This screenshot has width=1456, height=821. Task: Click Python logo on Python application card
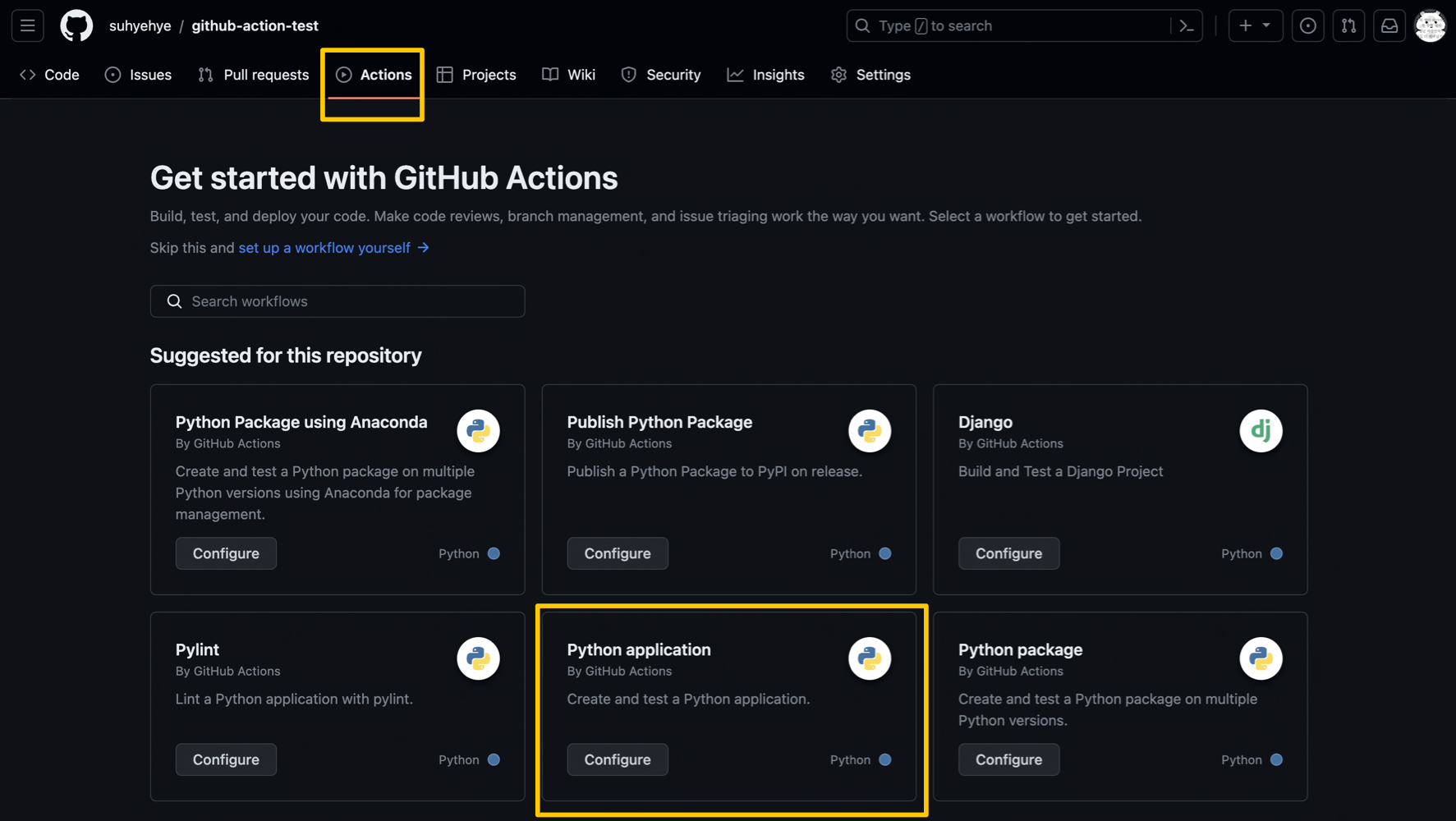[x=870, y=658]
